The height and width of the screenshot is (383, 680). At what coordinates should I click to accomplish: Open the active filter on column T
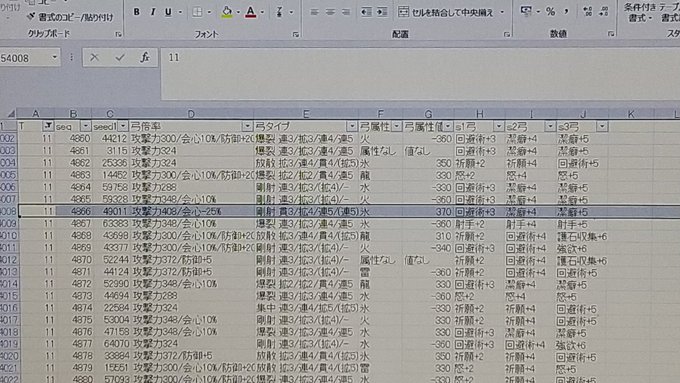coord(48,126)
